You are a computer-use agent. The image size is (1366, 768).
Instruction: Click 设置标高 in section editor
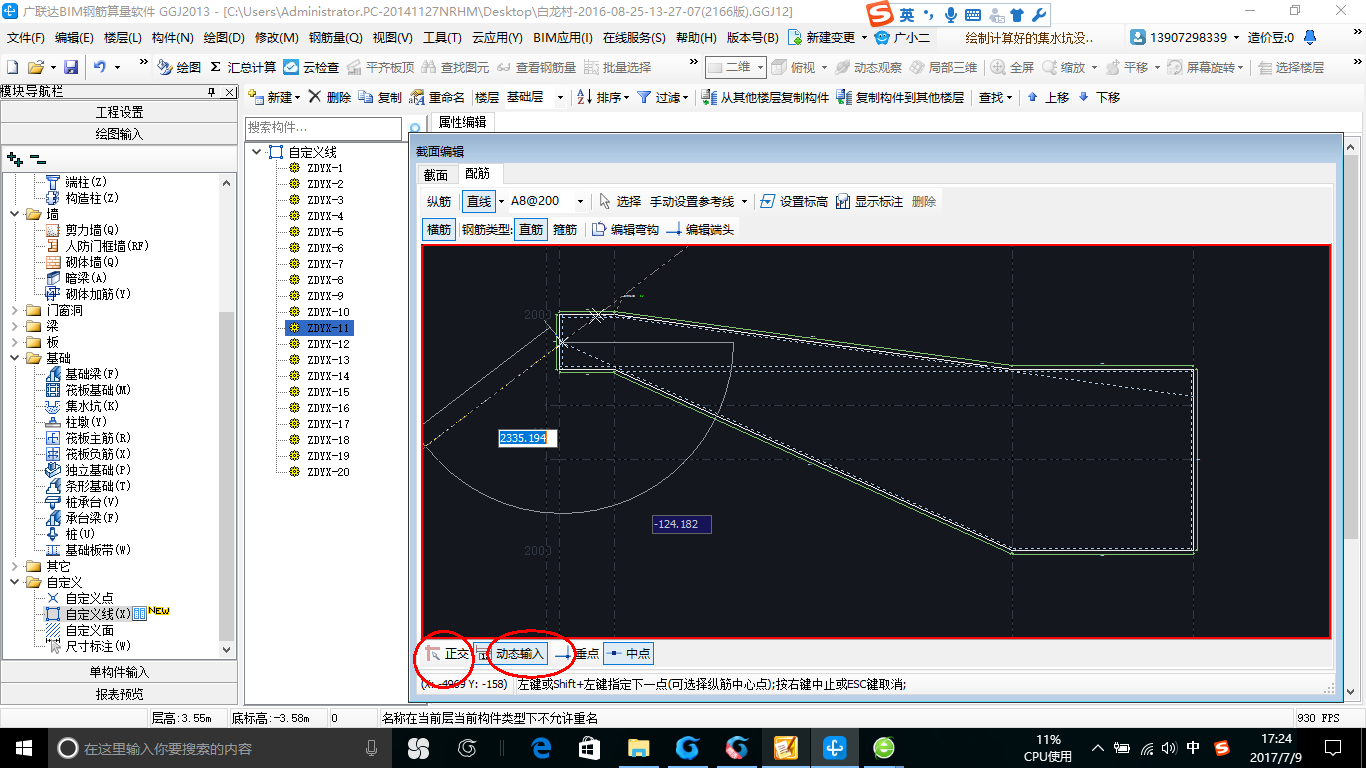794,201
